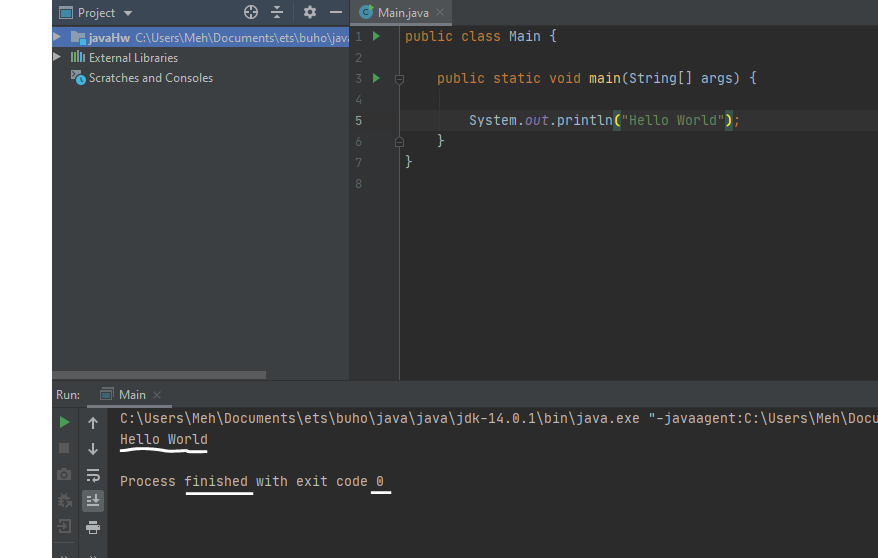
Task: Click the class name Main on line 1
Action: point(525,36)
